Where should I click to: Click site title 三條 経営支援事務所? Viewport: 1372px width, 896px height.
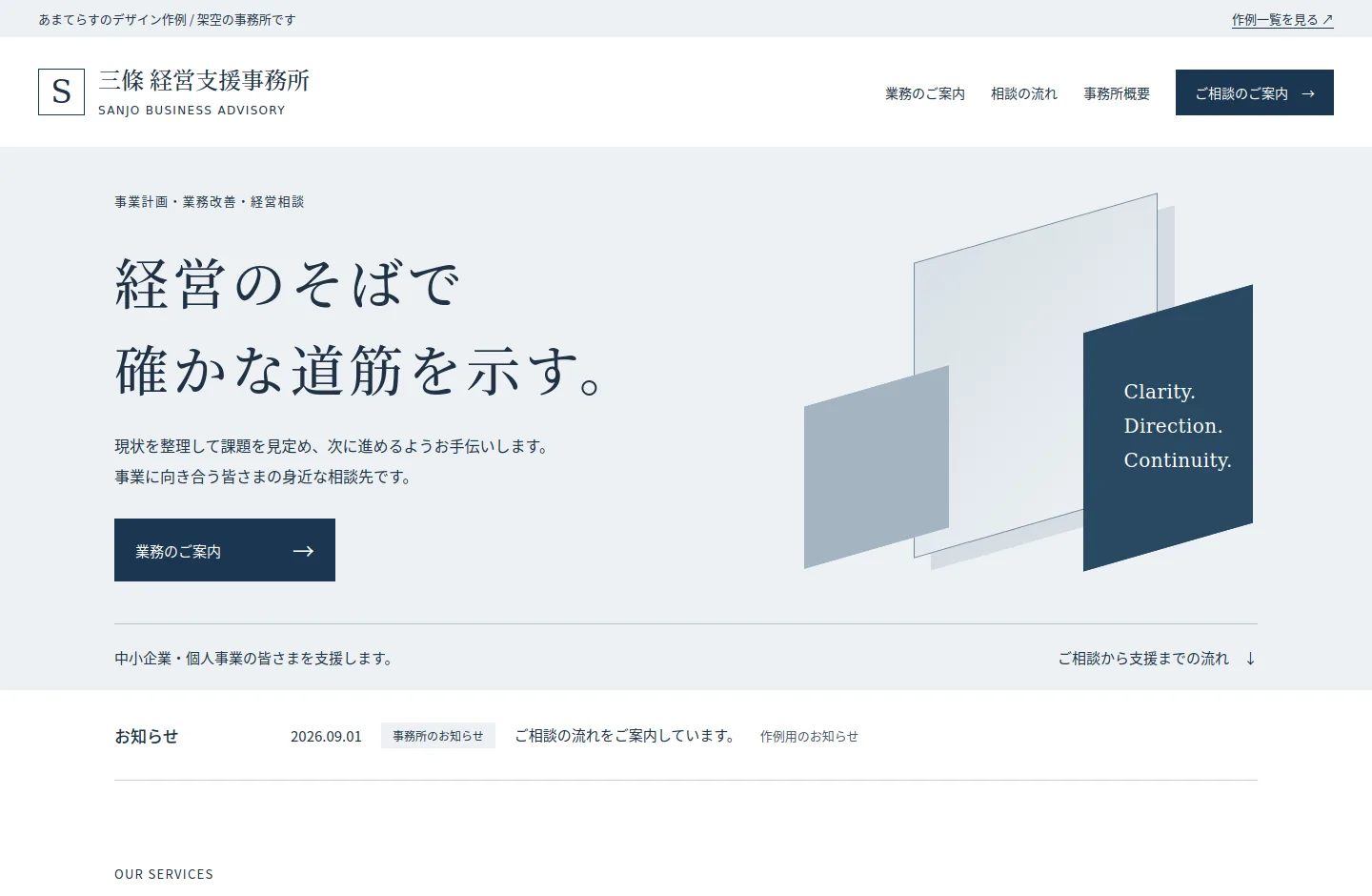204,81
